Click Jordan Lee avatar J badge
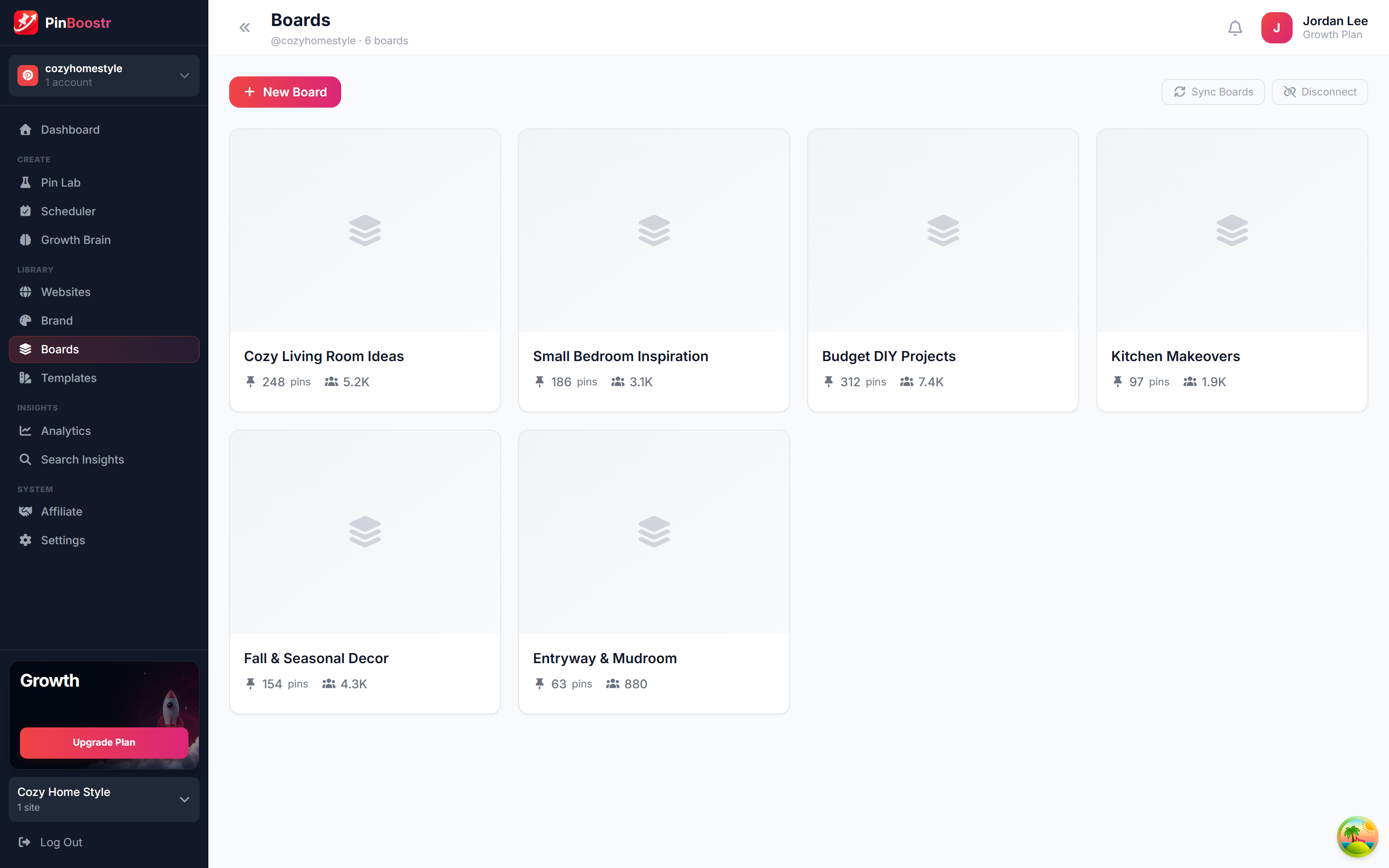The image size is (1389, 868). point(1277,27)
